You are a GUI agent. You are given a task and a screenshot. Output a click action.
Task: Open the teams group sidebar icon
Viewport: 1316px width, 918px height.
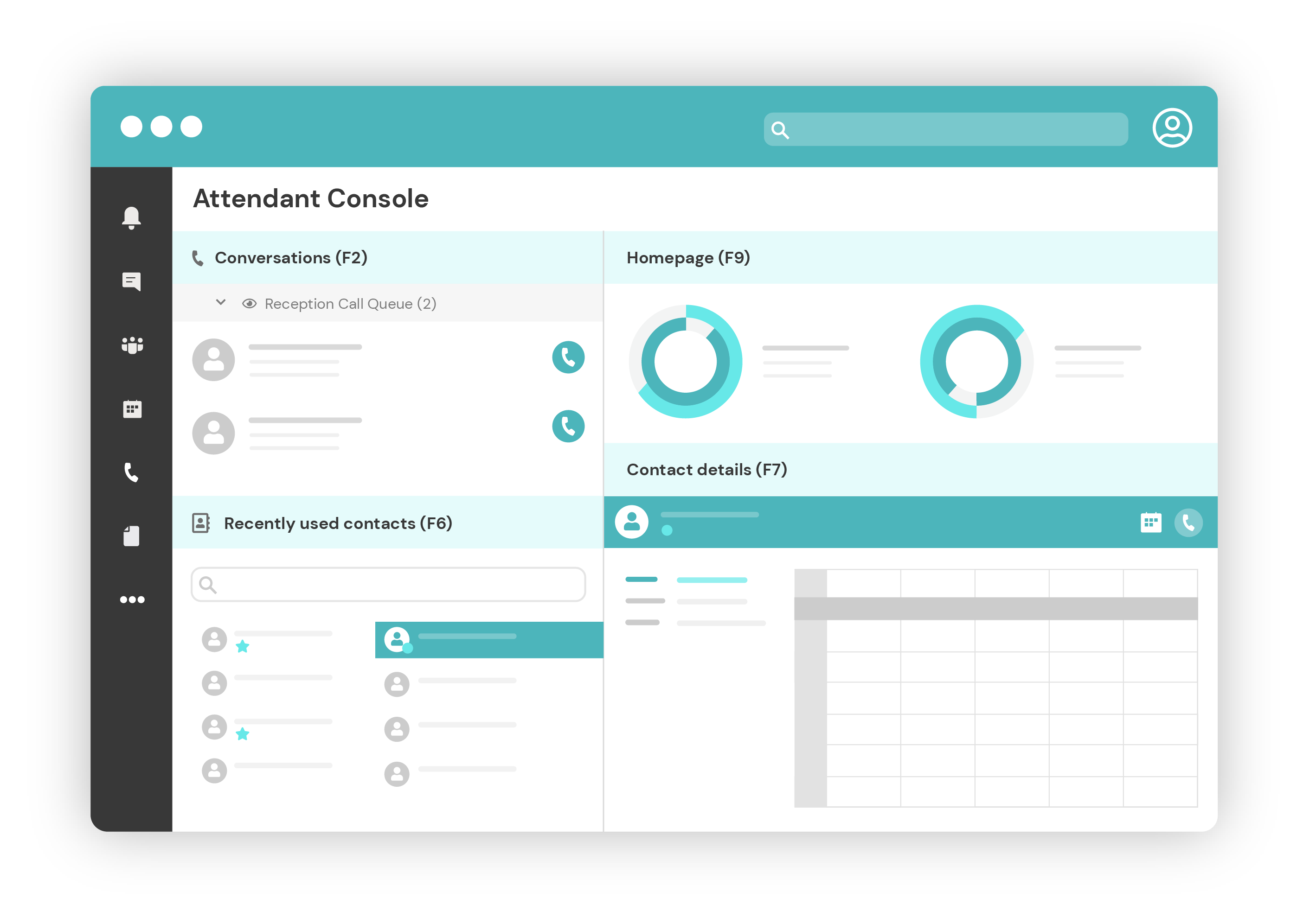(132, 345)
